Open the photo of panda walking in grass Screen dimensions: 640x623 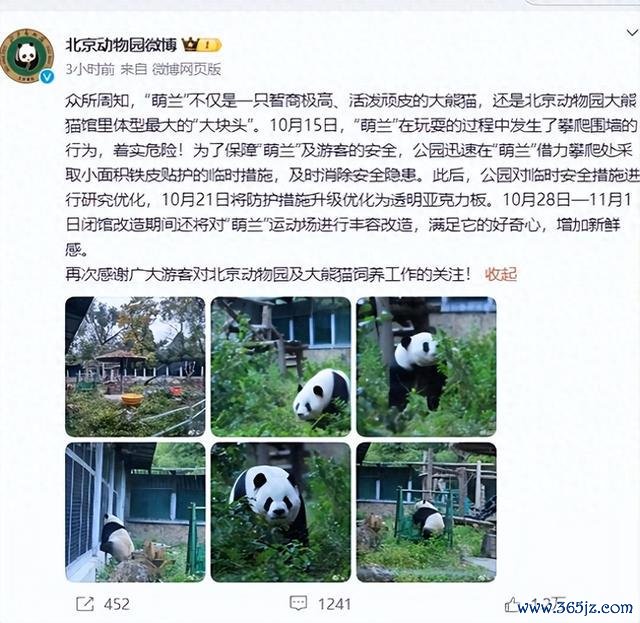(x=281, y=367)
